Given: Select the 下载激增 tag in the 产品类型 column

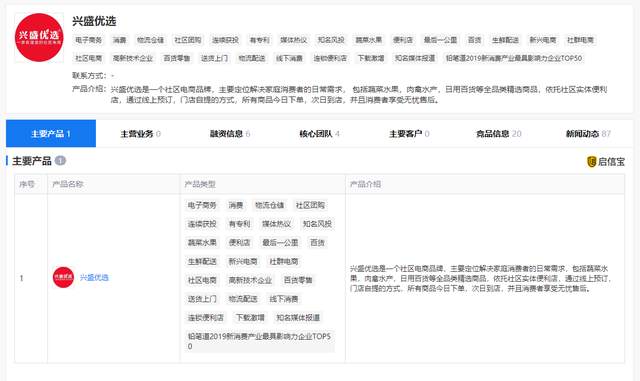Looking at the screenshot, I should pyautogui.click(x=250, y=318).
